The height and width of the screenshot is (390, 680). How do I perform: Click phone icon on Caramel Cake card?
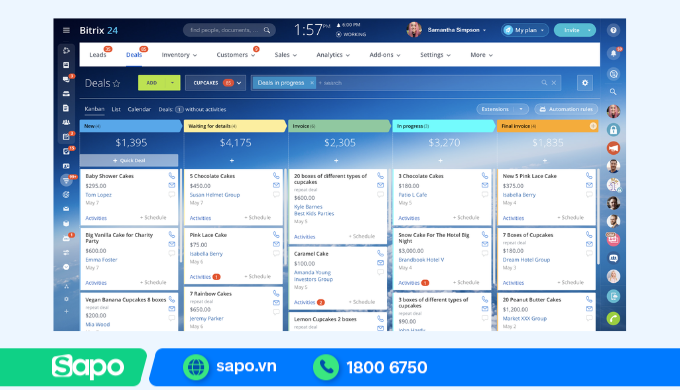380,253
